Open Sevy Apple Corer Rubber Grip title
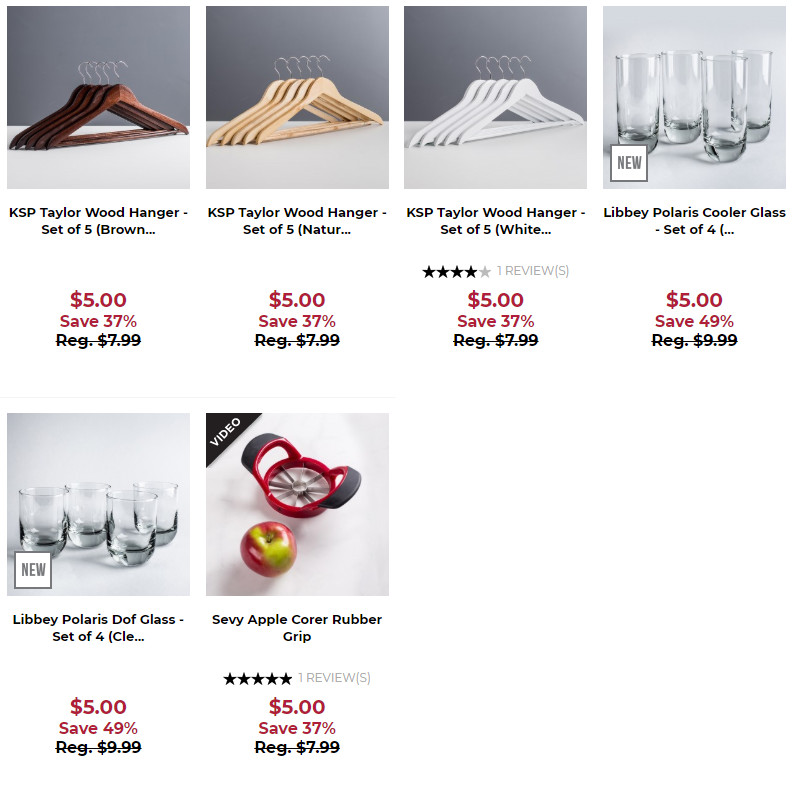This screenshot has height=807, width=794. point(297,628)
